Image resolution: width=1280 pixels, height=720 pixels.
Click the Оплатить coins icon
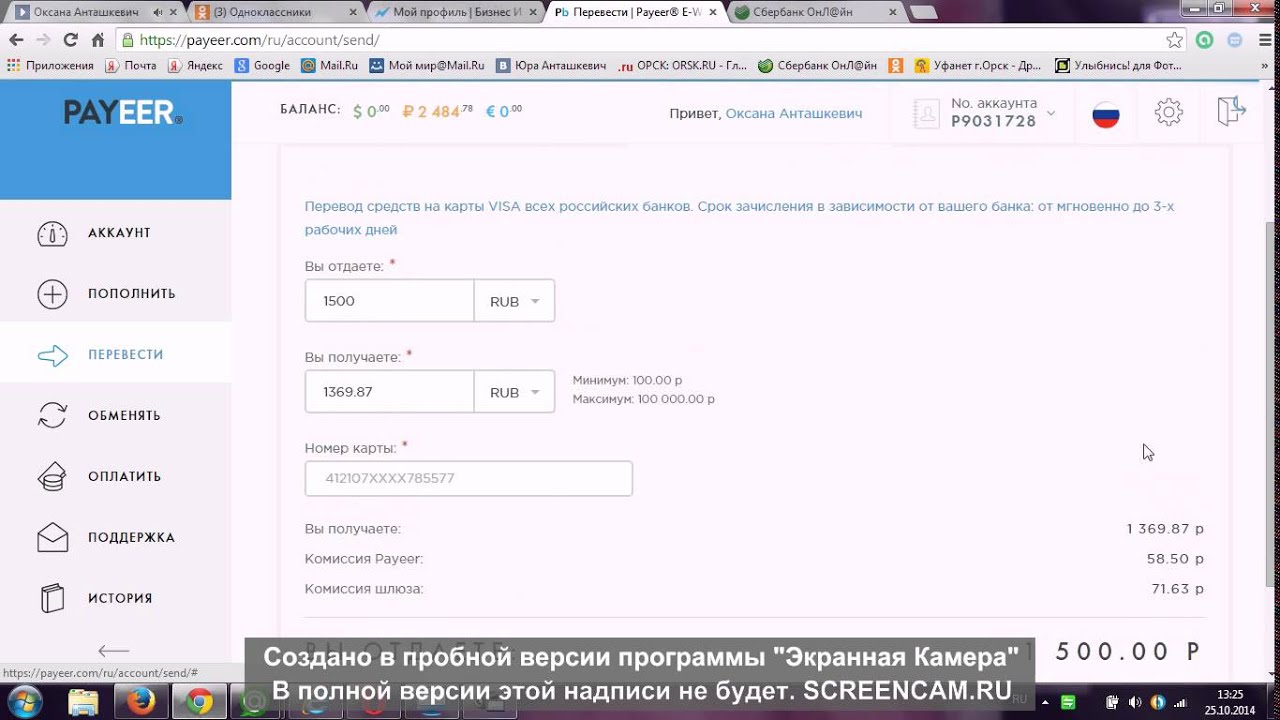(x=52, y=477)
